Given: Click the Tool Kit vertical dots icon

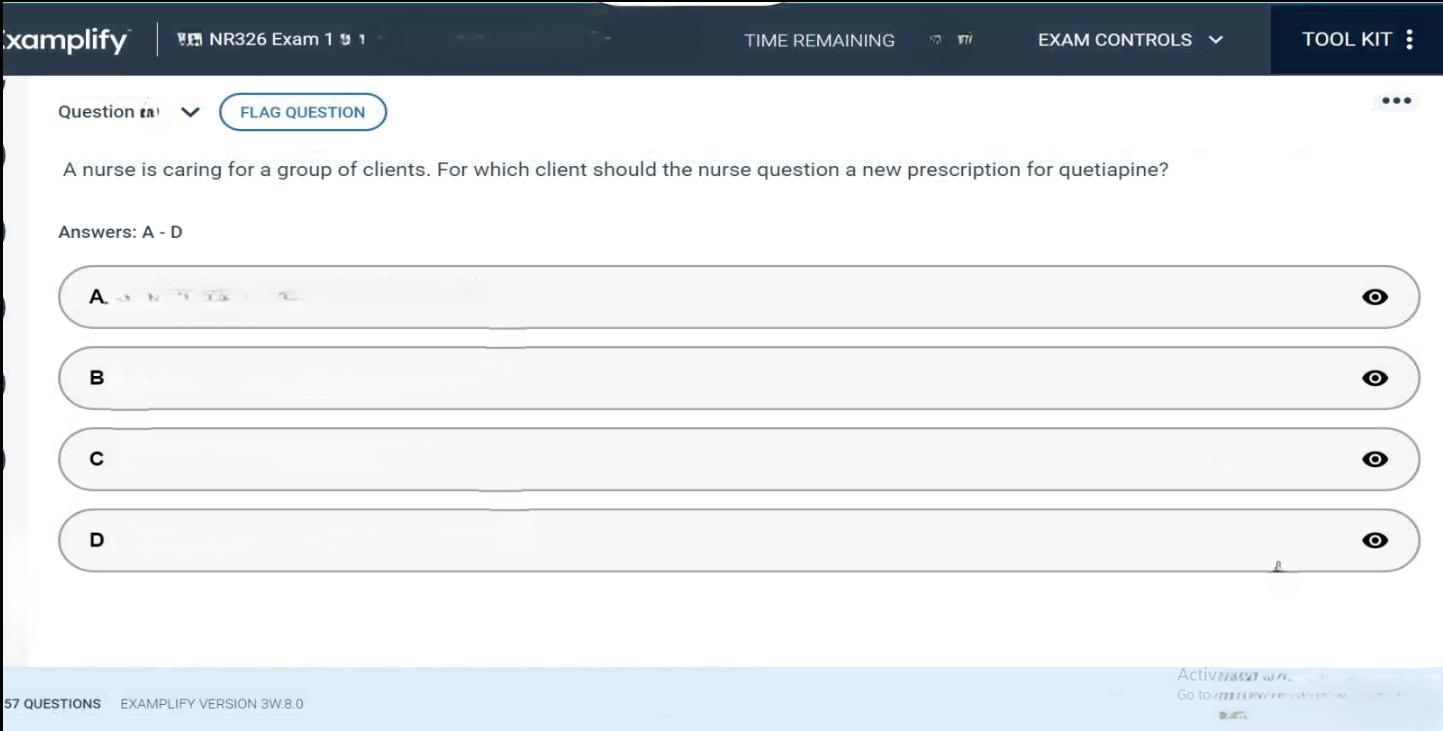Looking at the screenshot, I should (x=1410, y=40).
